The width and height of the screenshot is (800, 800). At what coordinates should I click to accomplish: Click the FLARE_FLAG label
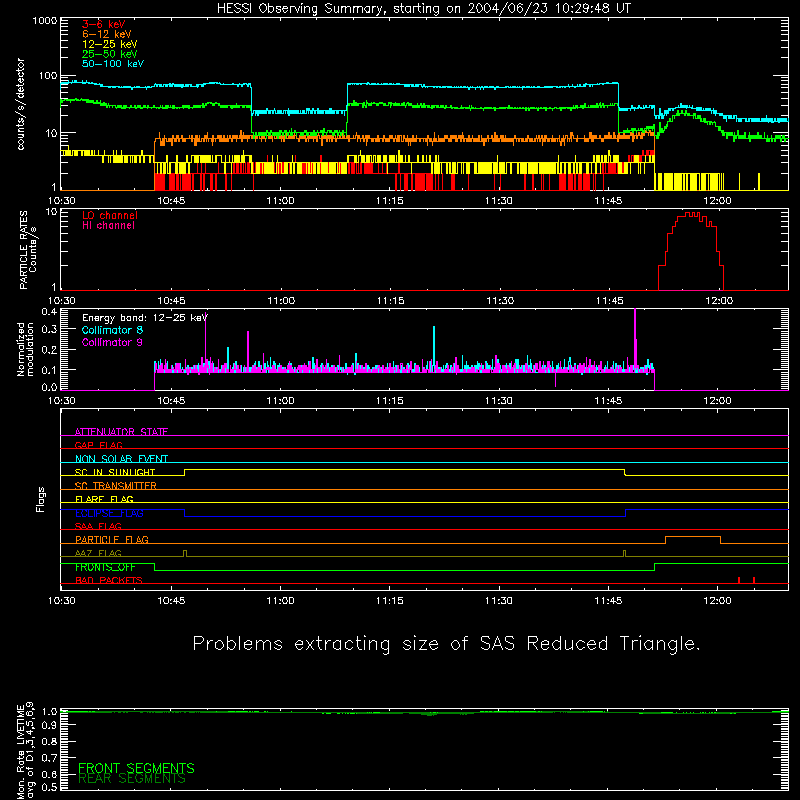tap(104, 499)
